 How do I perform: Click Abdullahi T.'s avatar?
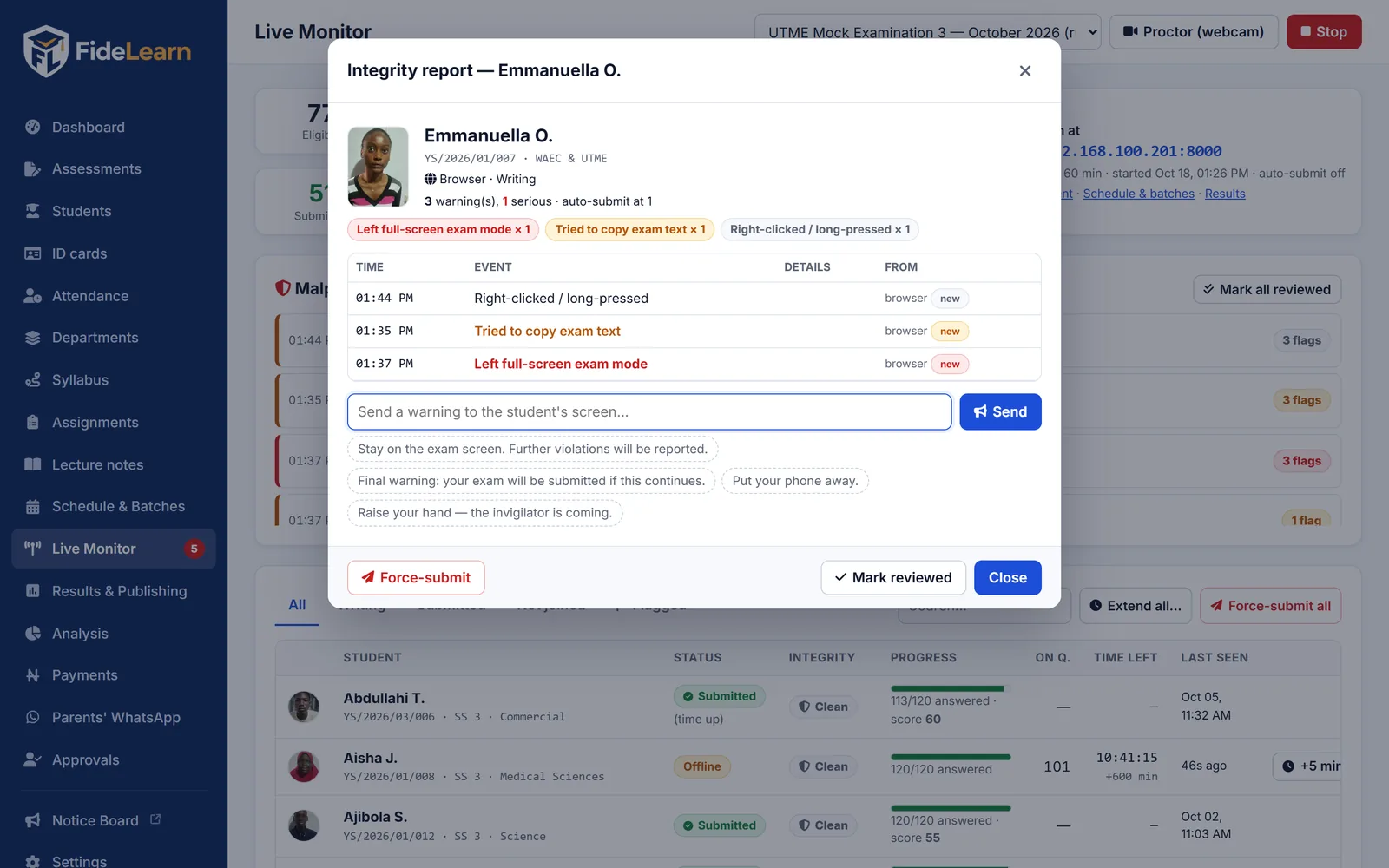304,707
